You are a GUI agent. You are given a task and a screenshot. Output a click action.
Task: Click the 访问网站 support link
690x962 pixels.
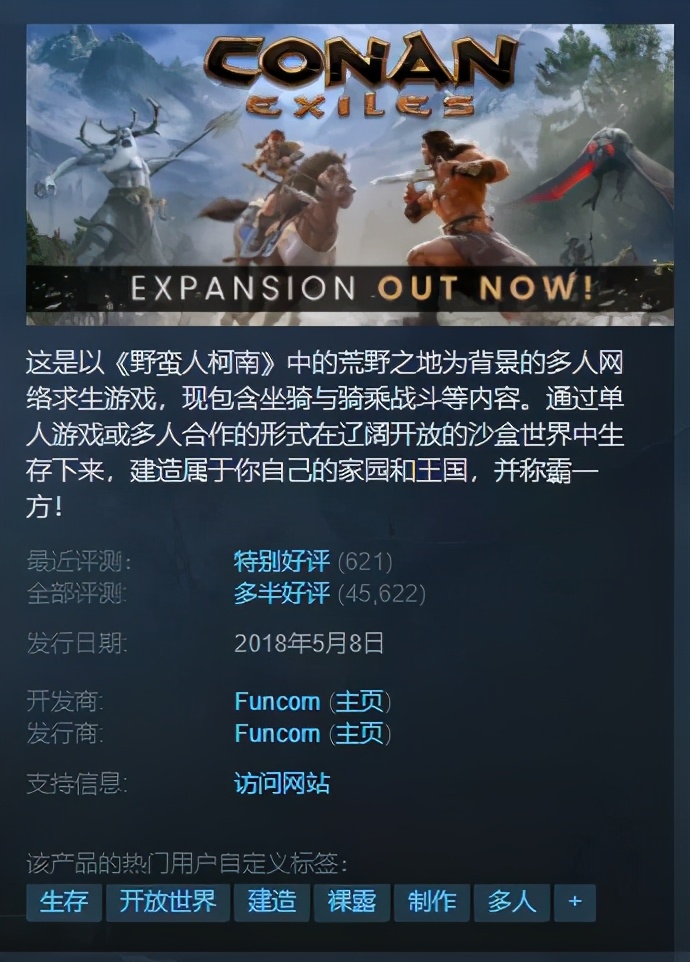coord(282,783)
